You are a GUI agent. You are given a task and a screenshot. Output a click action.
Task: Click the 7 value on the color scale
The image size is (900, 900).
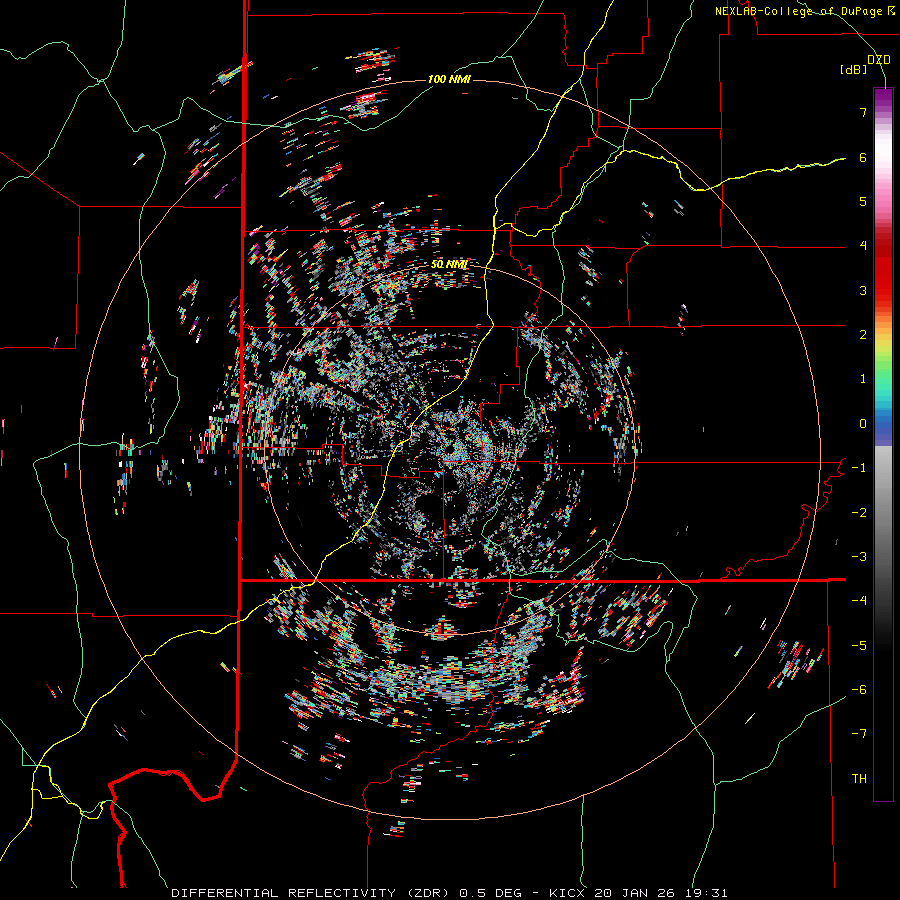[x=863, y=112]
